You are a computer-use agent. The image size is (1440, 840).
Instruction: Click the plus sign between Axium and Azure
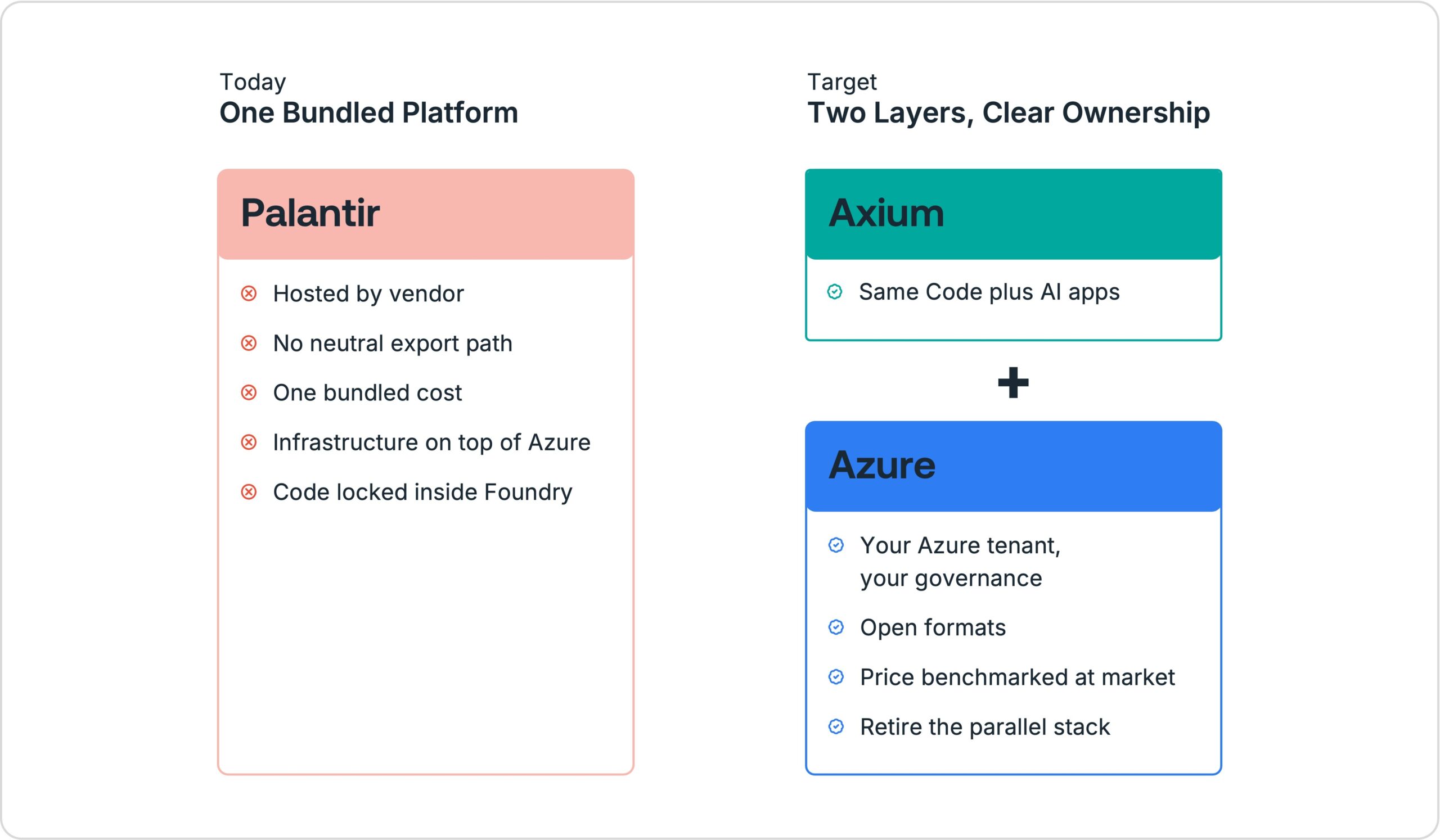click(1013, 382)
